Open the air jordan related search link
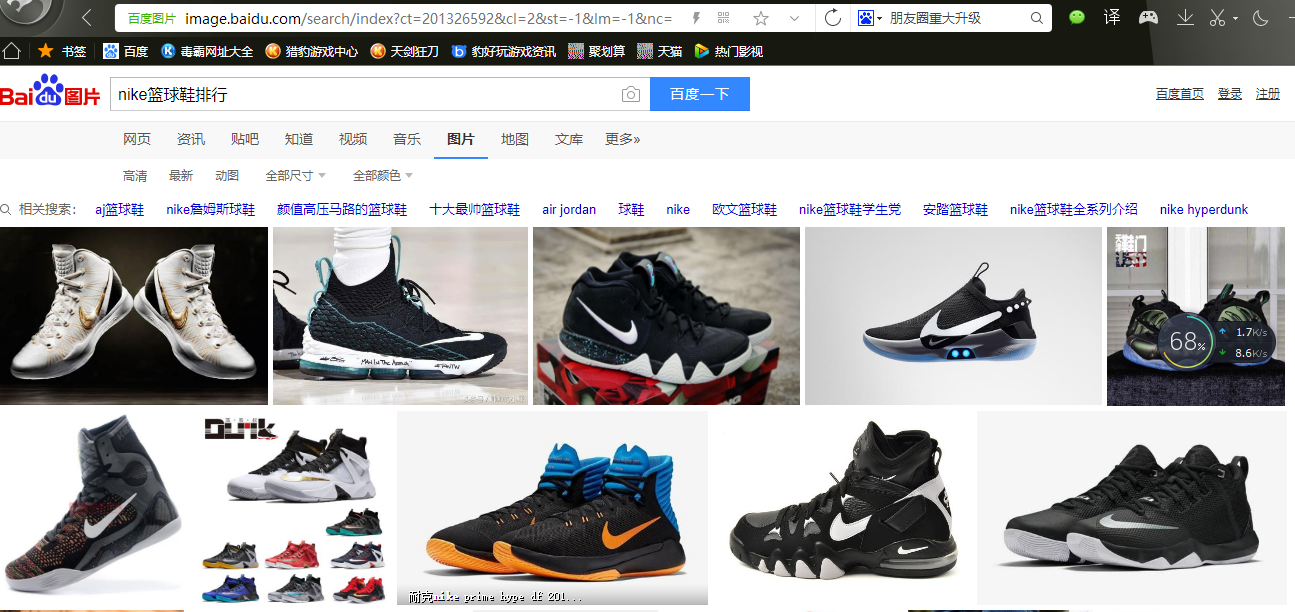1295x612 pixels. [569, 210]
